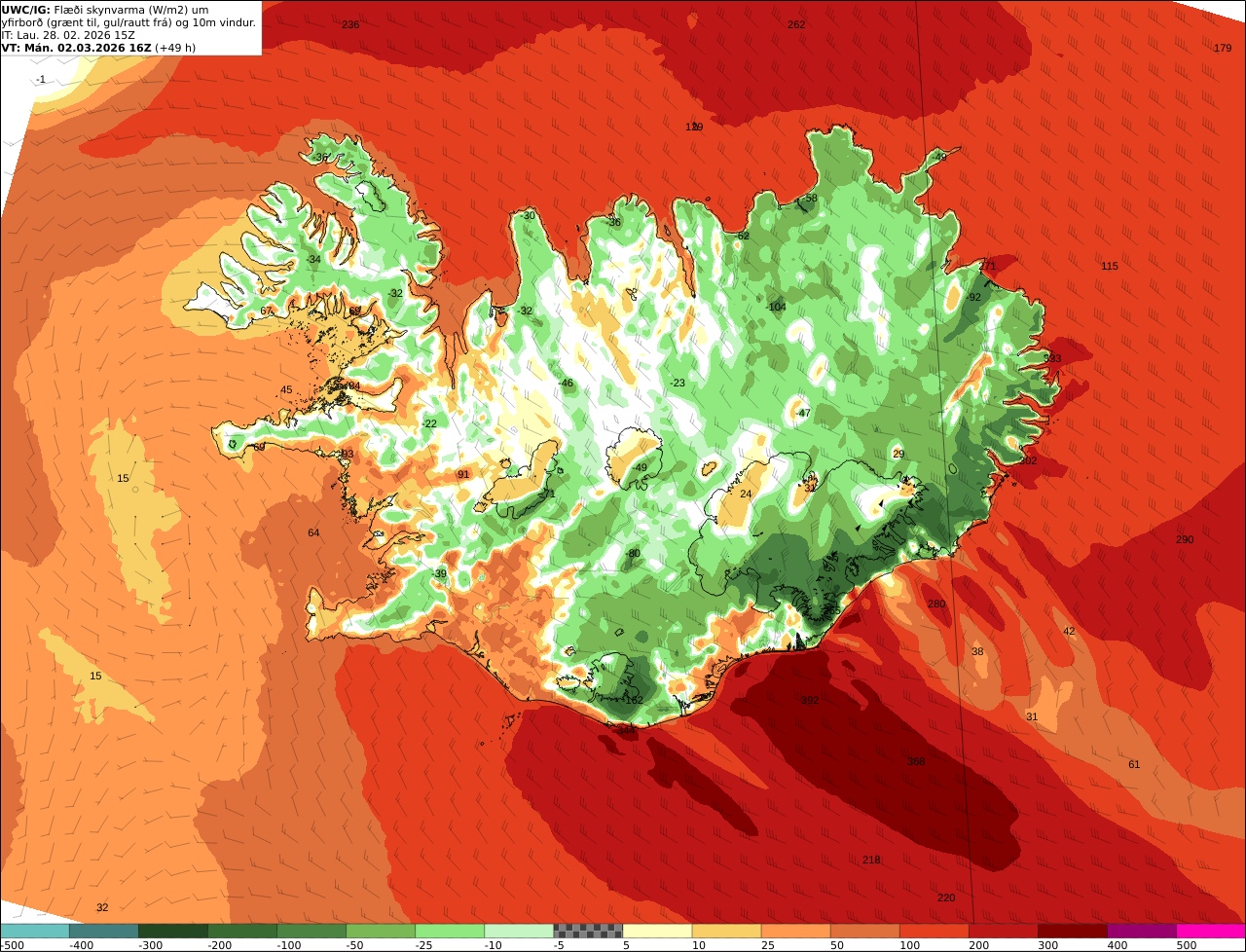Image resolution: width=1246 pixels, height=952 pixels.
Task: Click the '-104' value in northeast Iceland
Action: coord(776,307)
